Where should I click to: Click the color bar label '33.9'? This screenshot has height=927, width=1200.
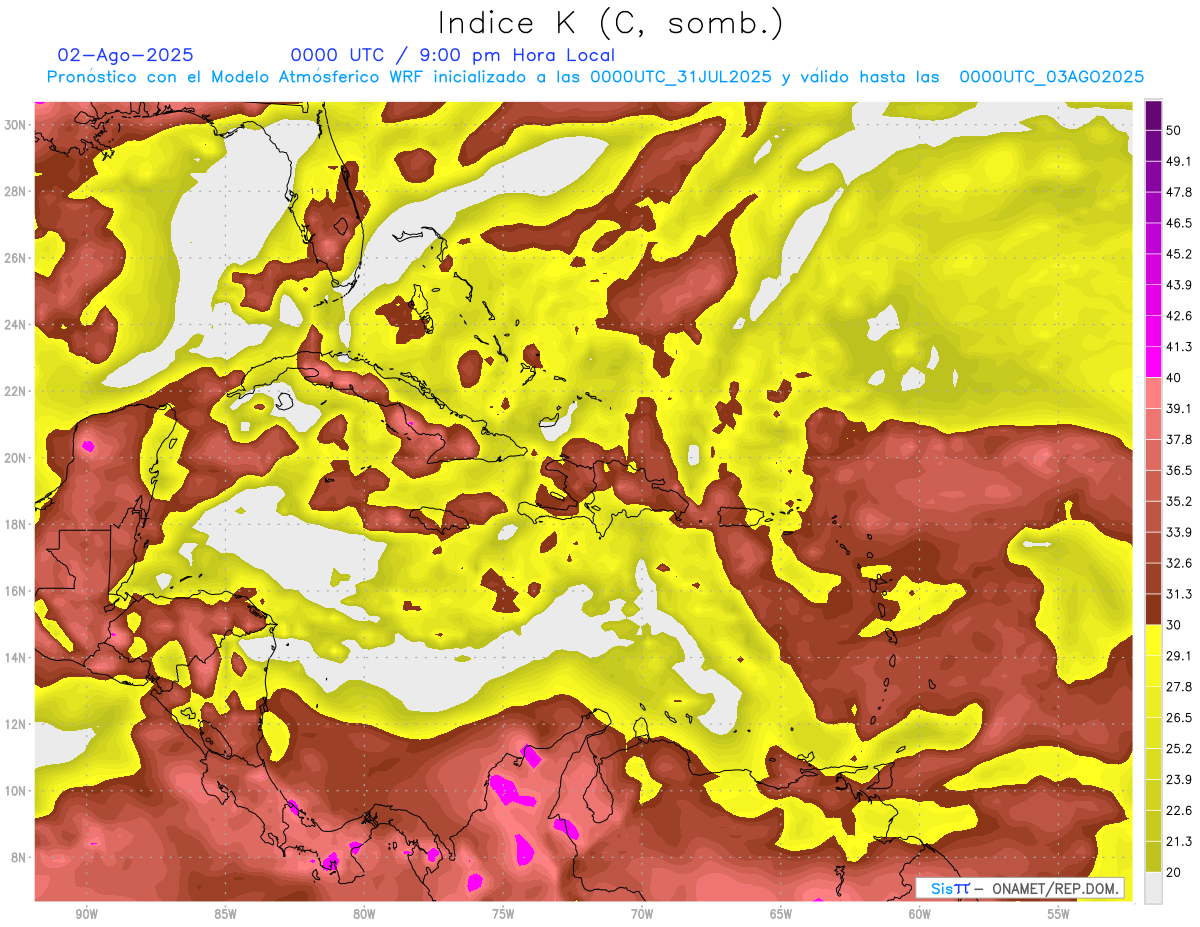point(1178,532)
